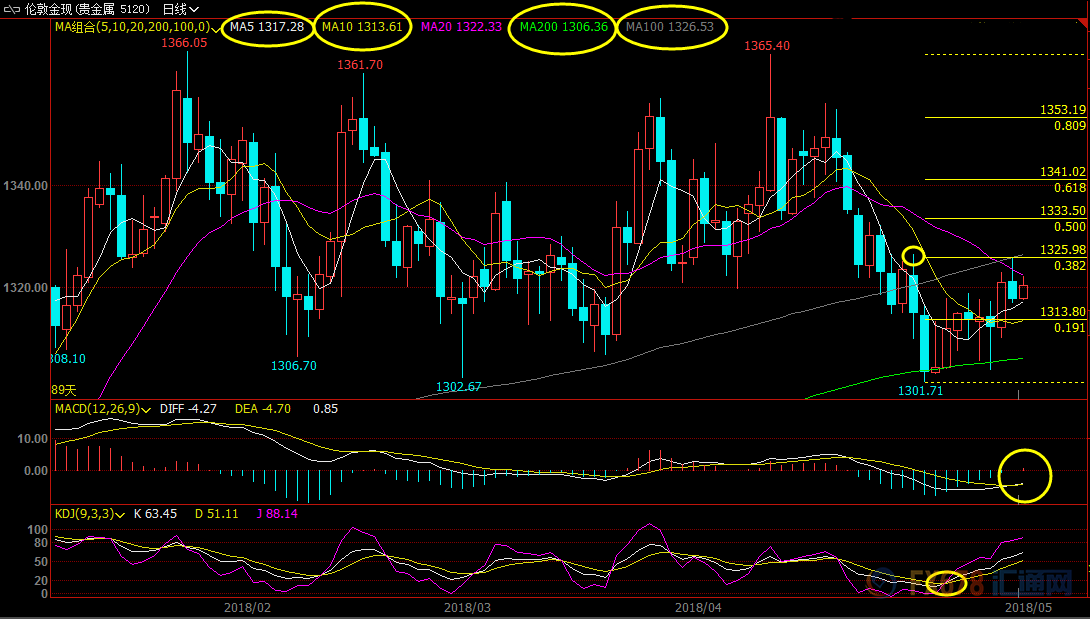Click the 1365.40 high price label
1090x619 pixels.
[767, 46]
